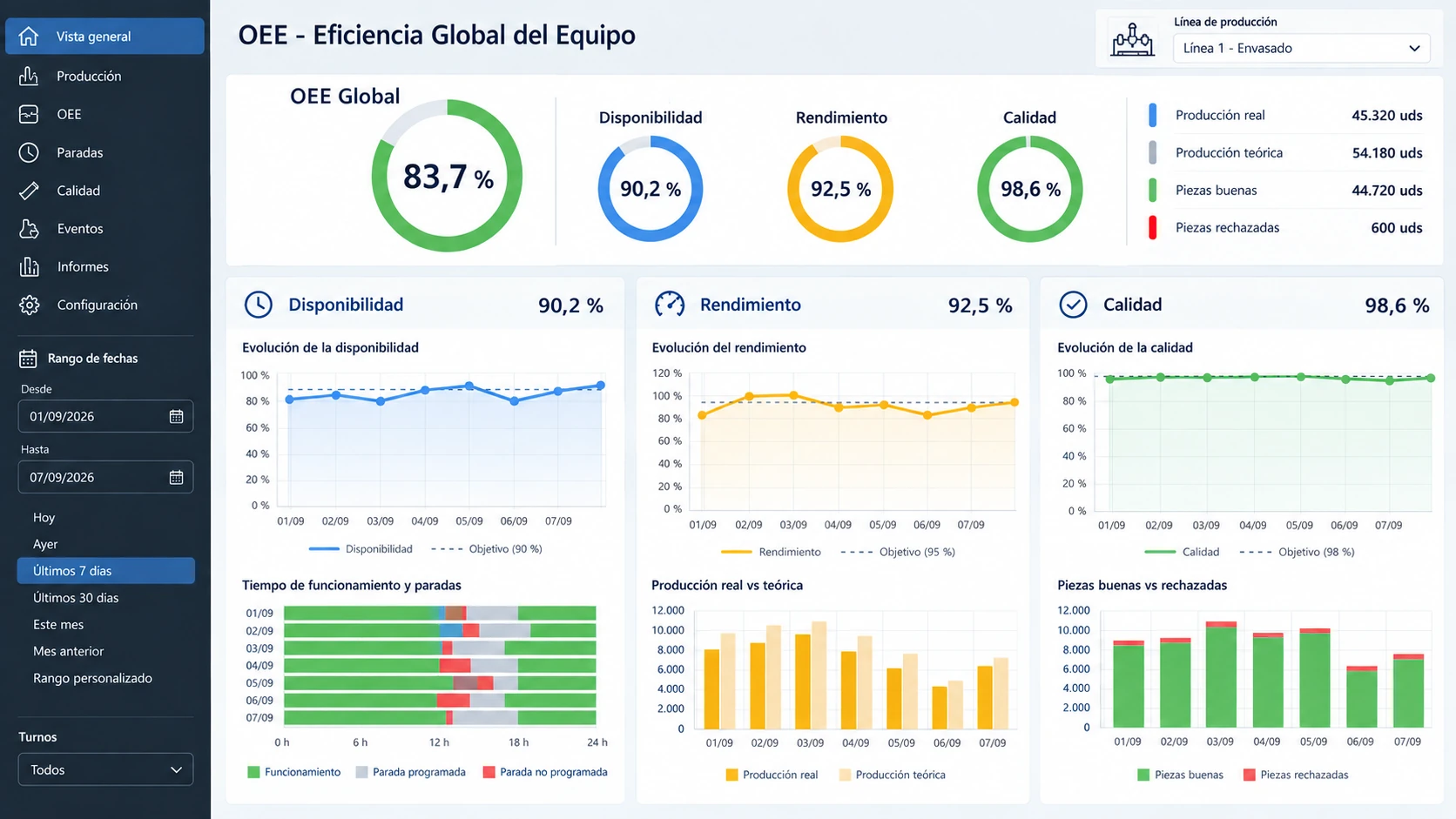Toggle Funcionamiento legend entry
The image size is (1456, 819).
click(294, 772)
